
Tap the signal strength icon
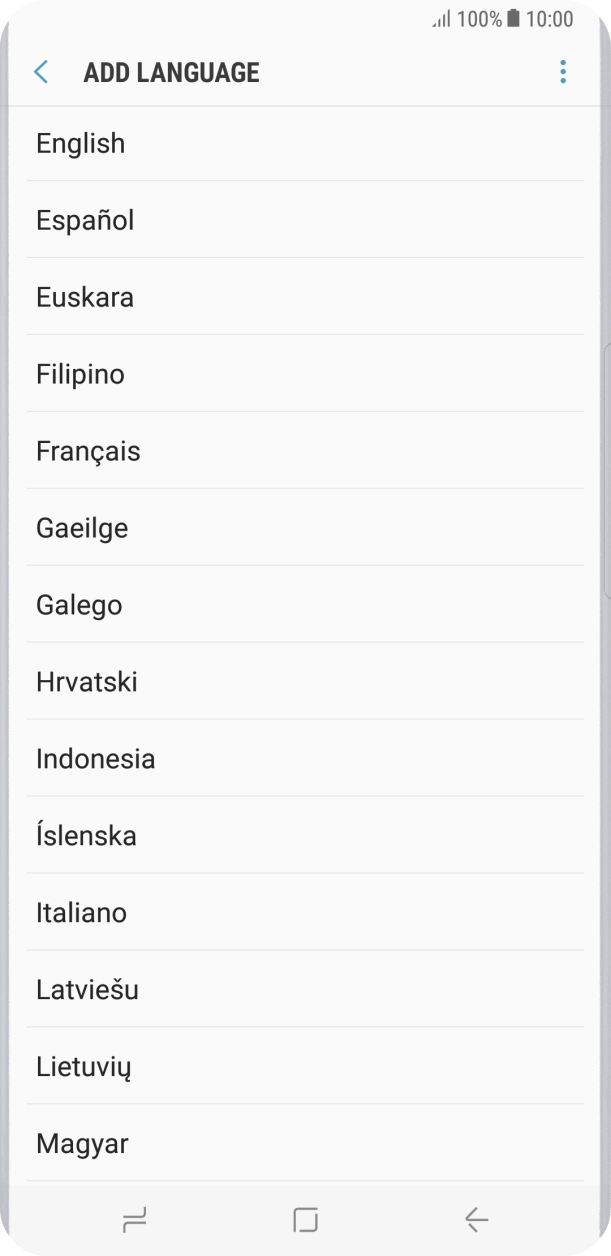click(x=441, y=19)
